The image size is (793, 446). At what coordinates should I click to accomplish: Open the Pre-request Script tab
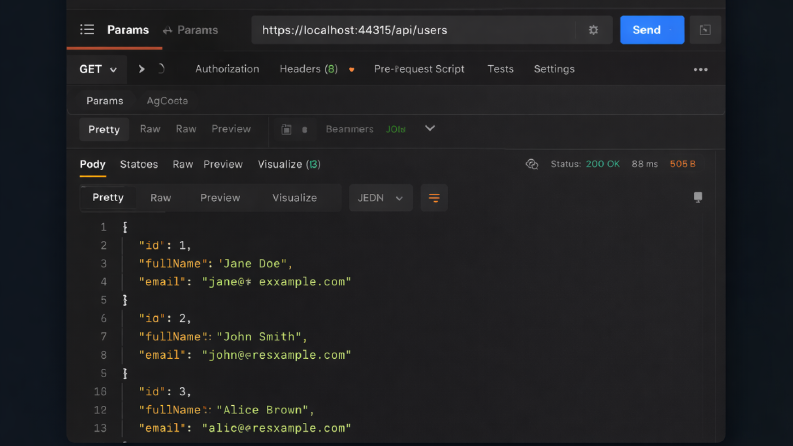point(419,69)
